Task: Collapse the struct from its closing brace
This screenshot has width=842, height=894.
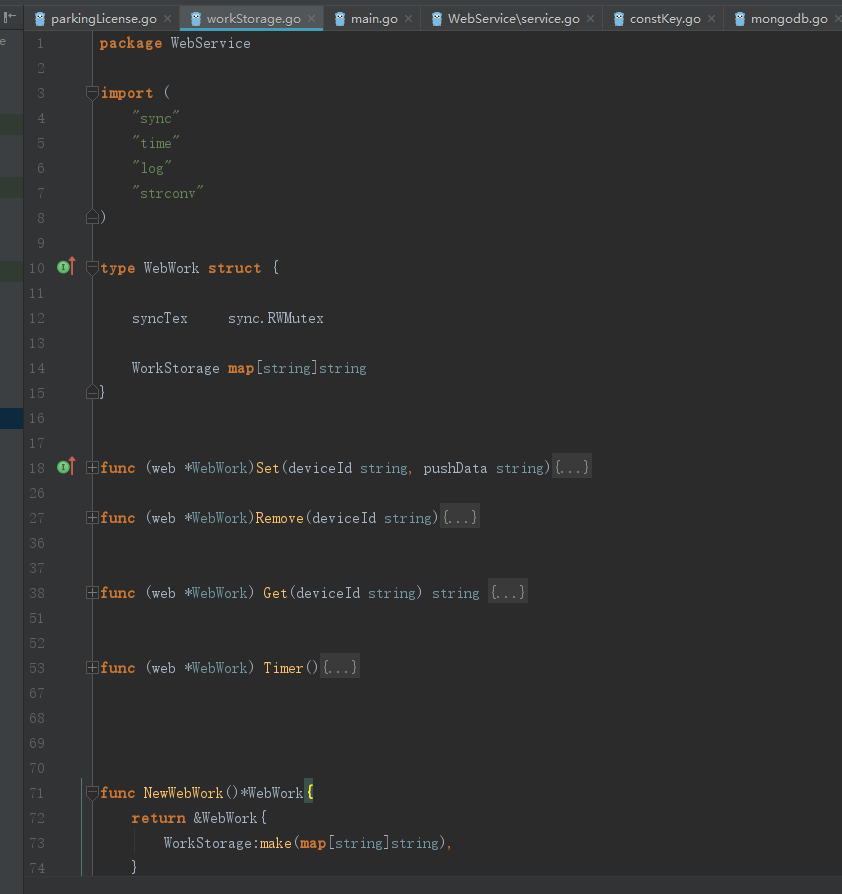Action: click(x=92, y=392)
